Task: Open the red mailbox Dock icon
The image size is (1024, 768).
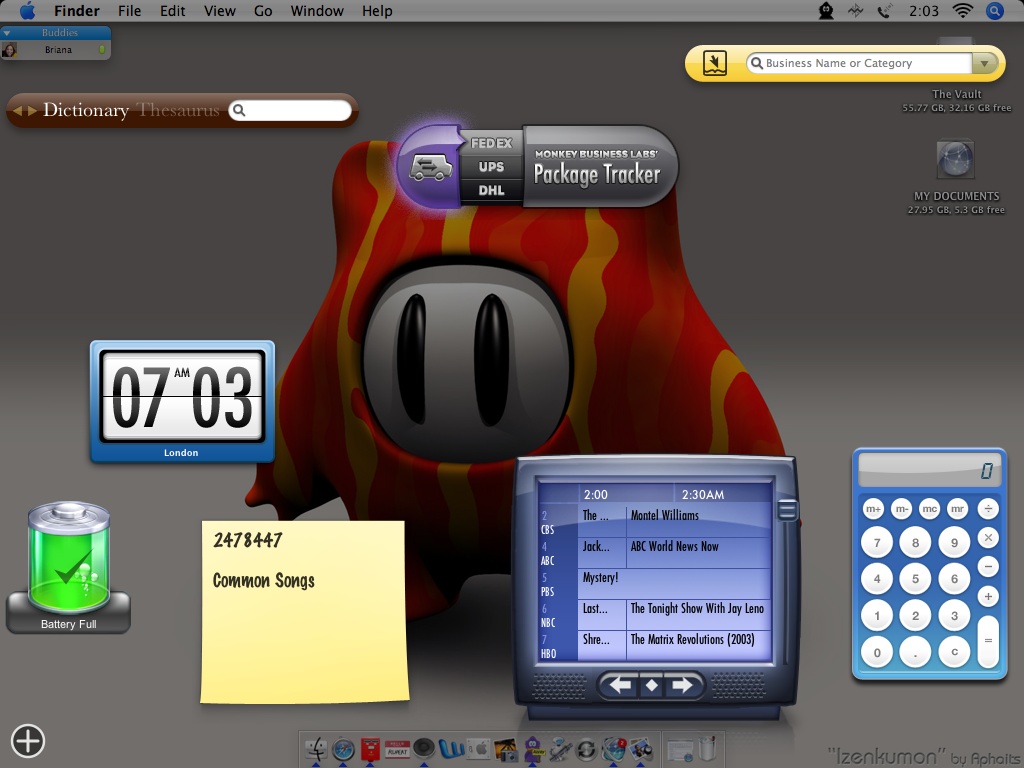Action: (370, 749)
